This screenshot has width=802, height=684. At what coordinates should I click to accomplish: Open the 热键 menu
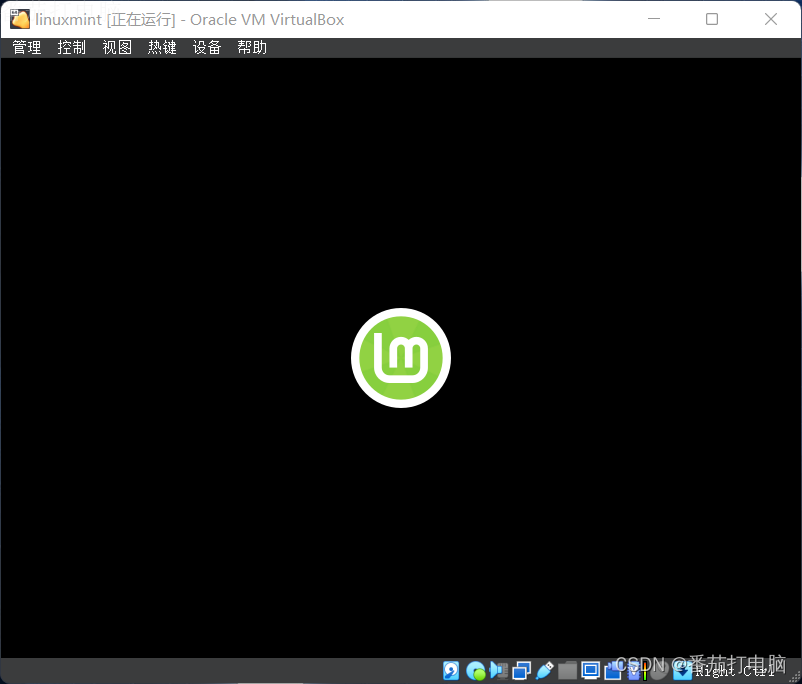pyautogui.click(x=162, y=48)
